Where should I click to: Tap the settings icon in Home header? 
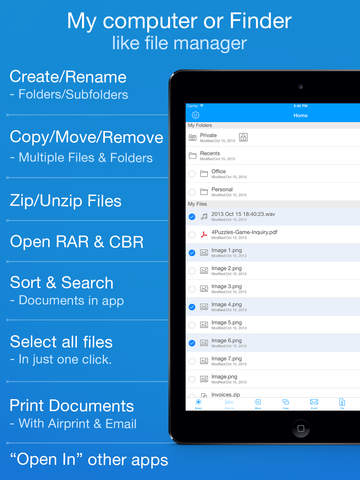click(196, 115)
